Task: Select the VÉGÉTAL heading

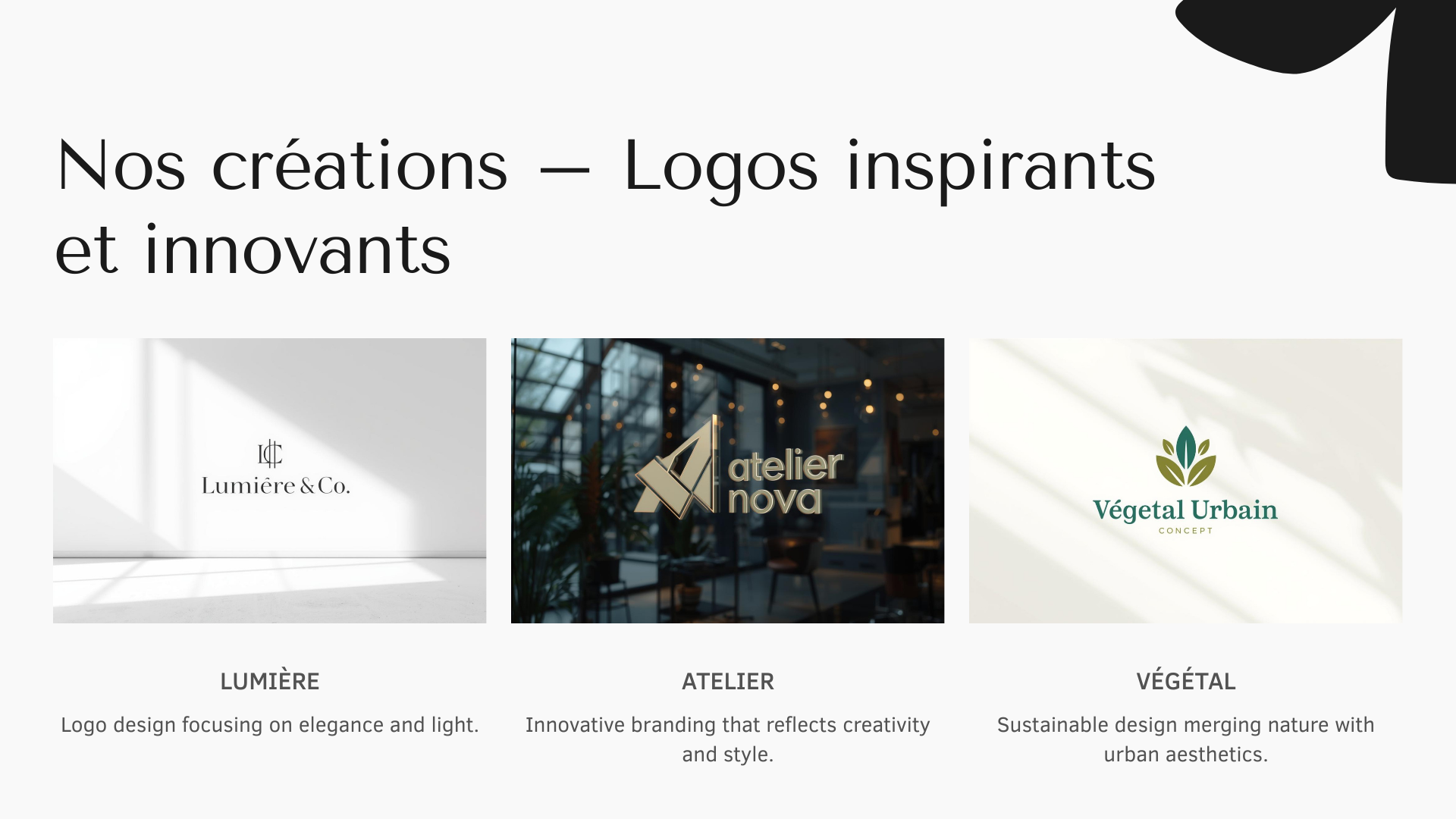Action: [x=1186, y=681]
